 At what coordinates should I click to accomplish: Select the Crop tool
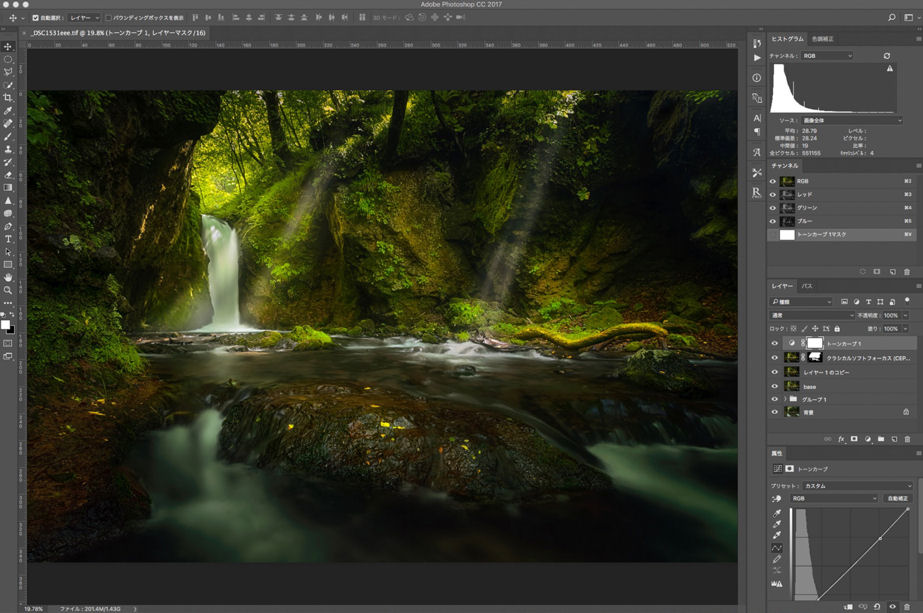[x=8, y=98]
